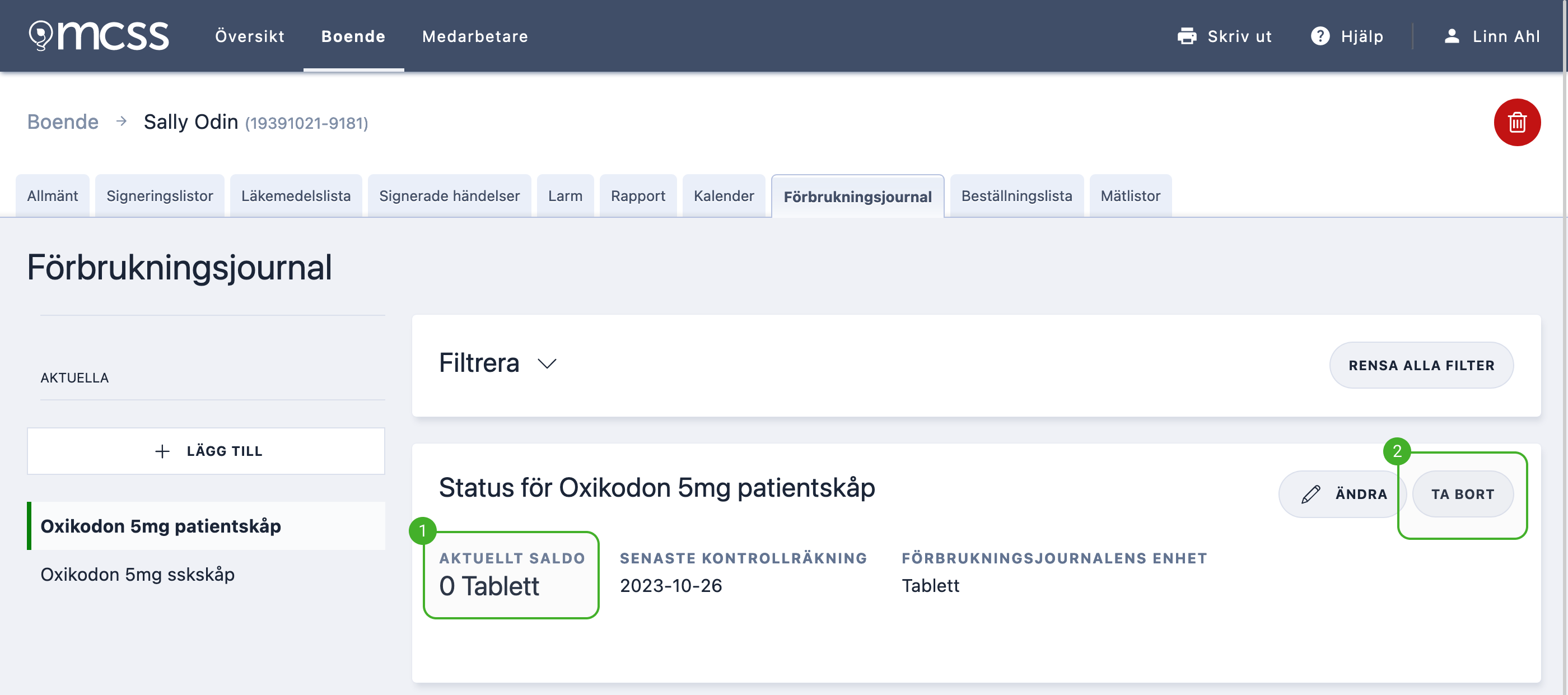Click Sally Odin patient name
This screenshot has width=1568, height=695.
click(x=190, y=122)
